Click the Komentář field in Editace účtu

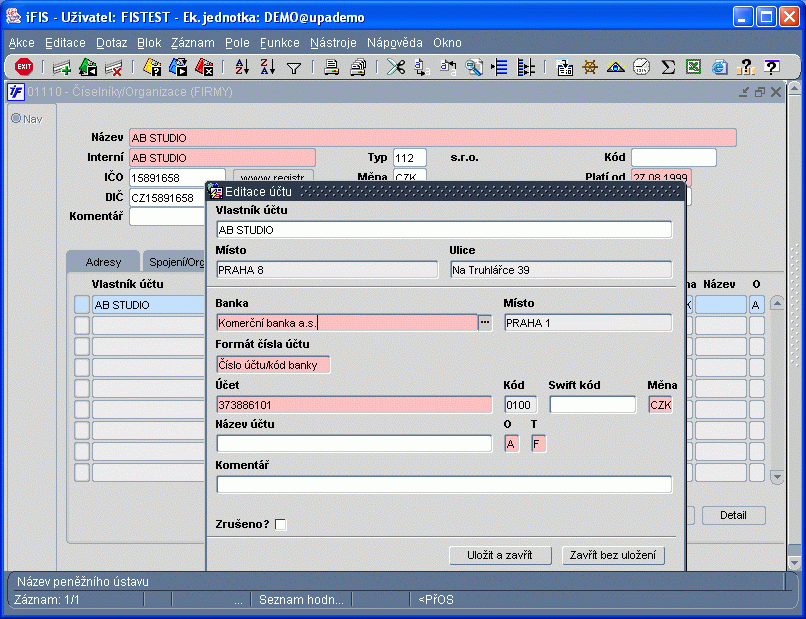(x=444, y=485)
